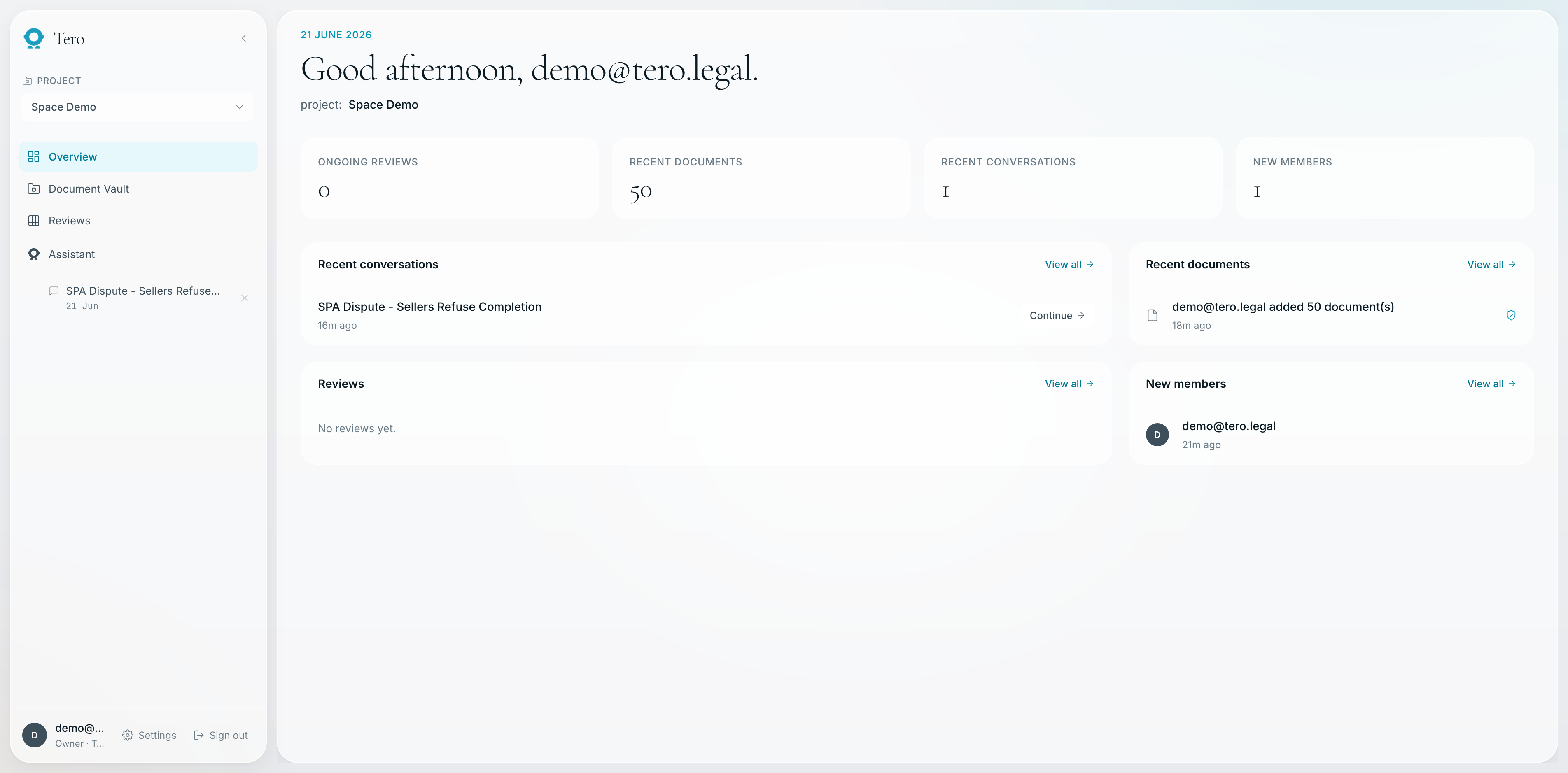
Task: Click the PROJECT label icon in the sidebar
Action: [27, 80]
